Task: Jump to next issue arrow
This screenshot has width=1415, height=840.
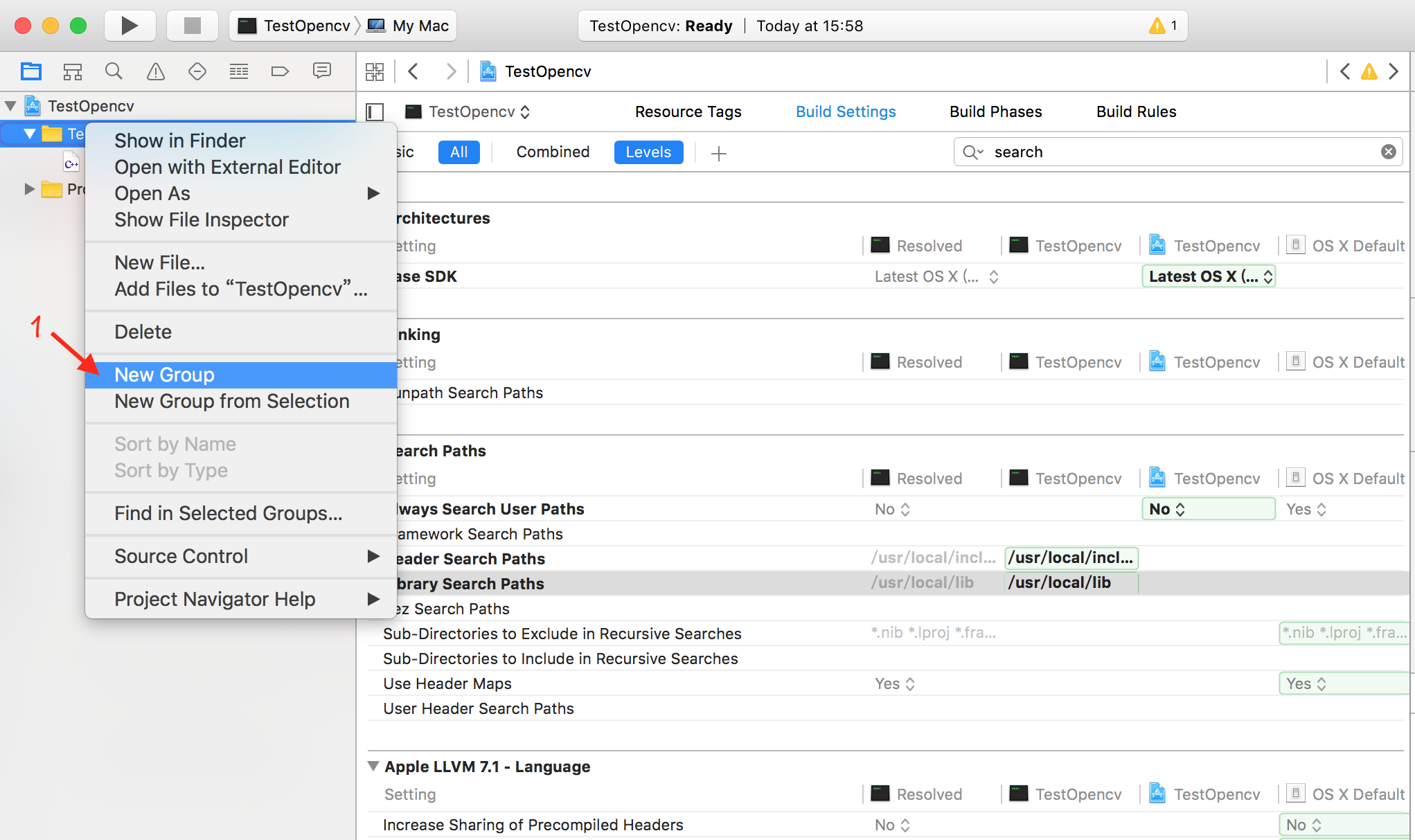Action: point(1394,71)
